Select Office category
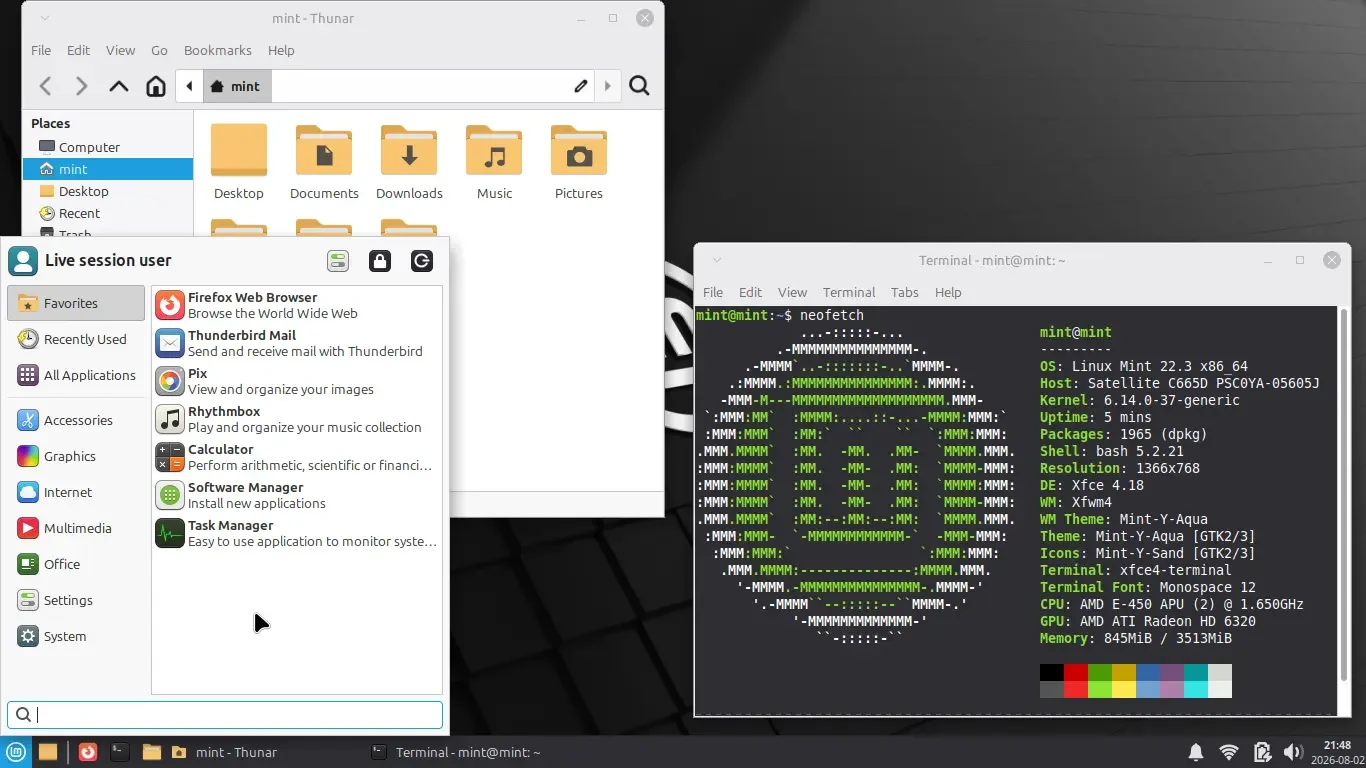Viewport: 1366px width, 768px height. click(76, 564)
